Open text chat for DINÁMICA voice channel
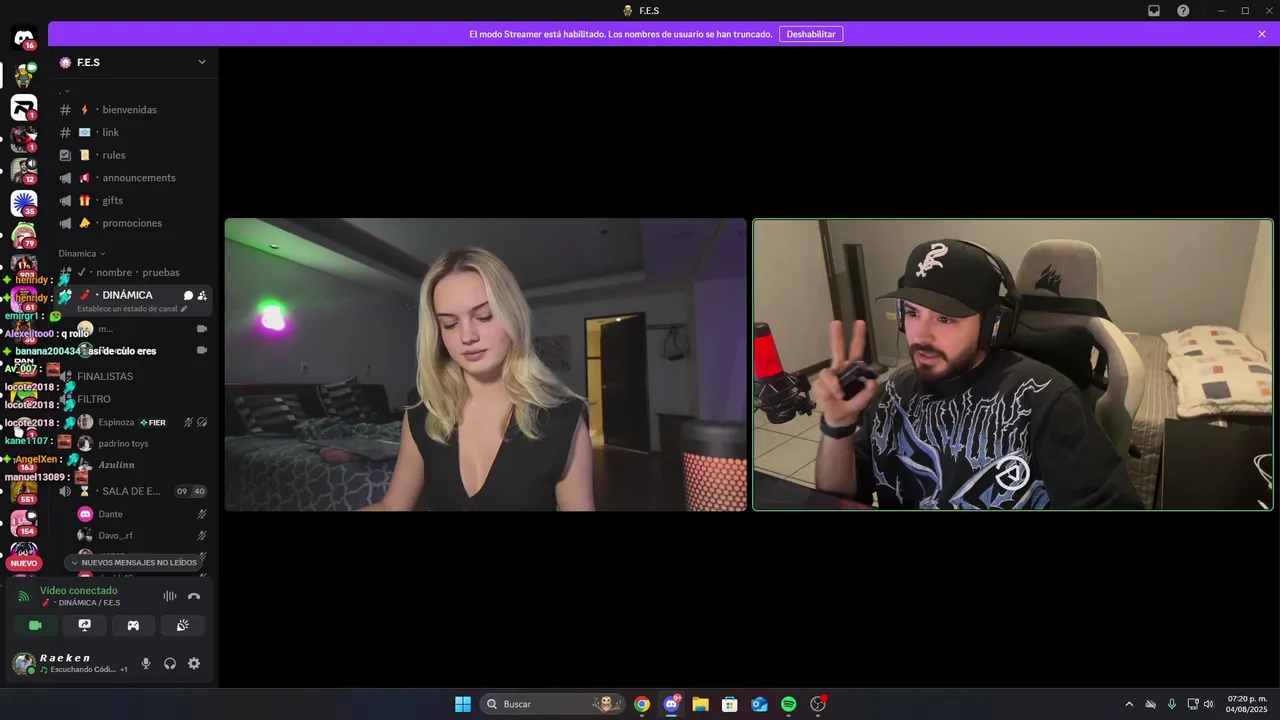This screenshot has width=1280, height=720. 188,295
